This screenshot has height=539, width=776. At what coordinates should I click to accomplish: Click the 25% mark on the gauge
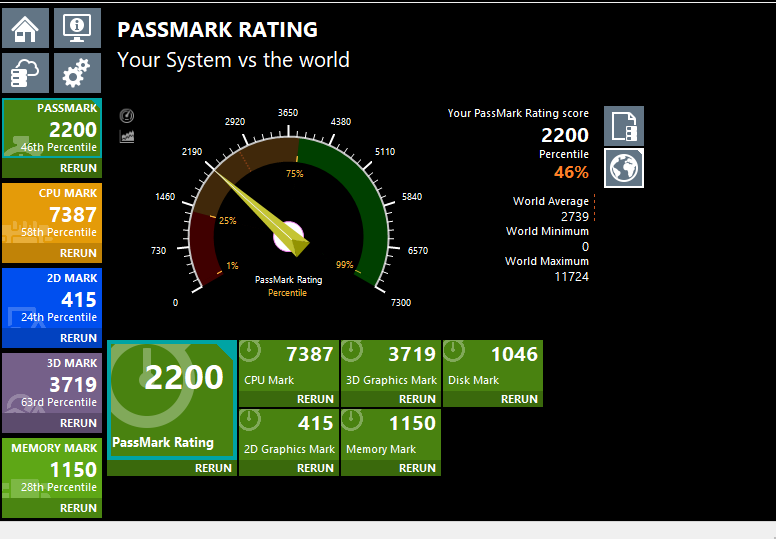coord(228,221)
